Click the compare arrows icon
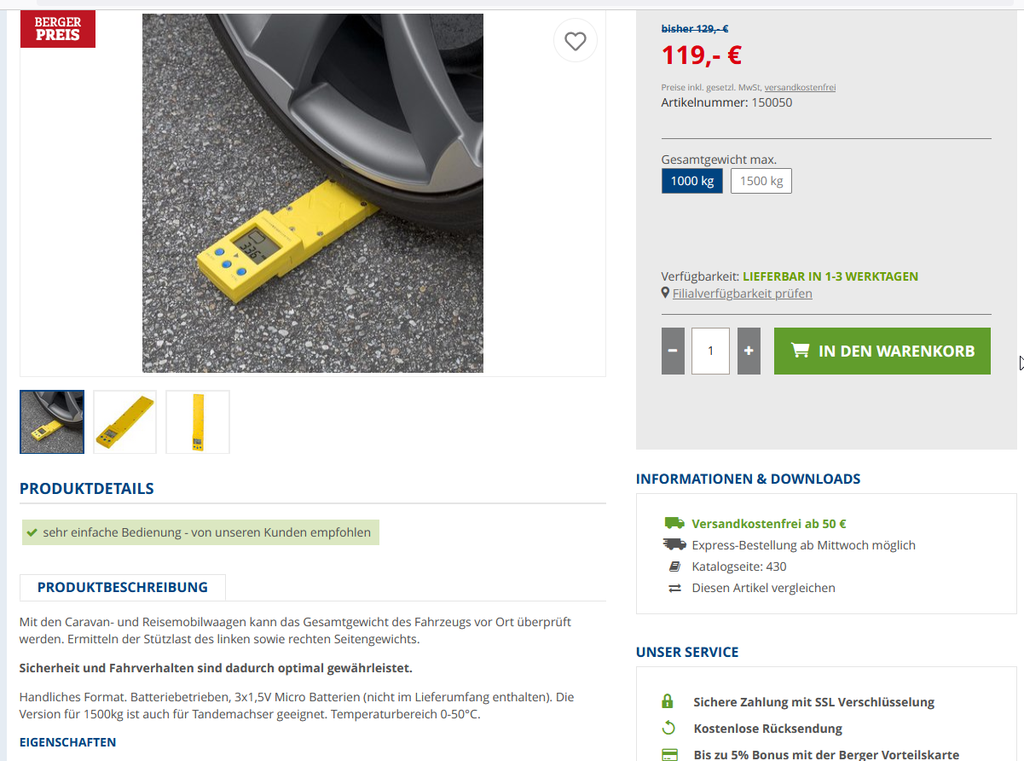The height and width of the screenshot is (761, 1024). point(675,588)
